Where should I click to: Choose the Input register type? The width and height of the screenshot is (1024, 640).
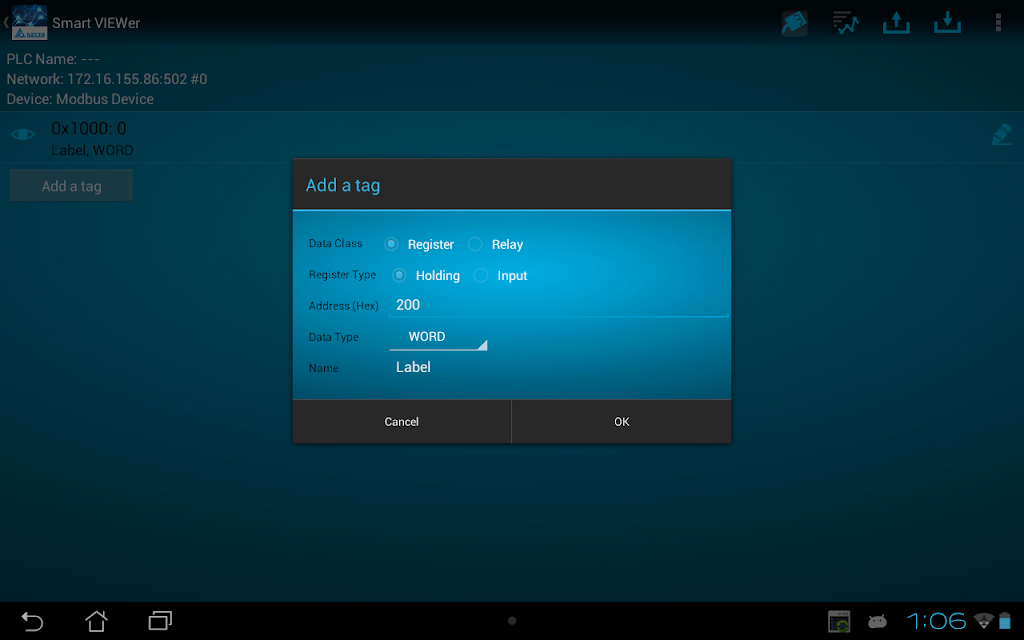pyautogui.click(x=481, y=276)
